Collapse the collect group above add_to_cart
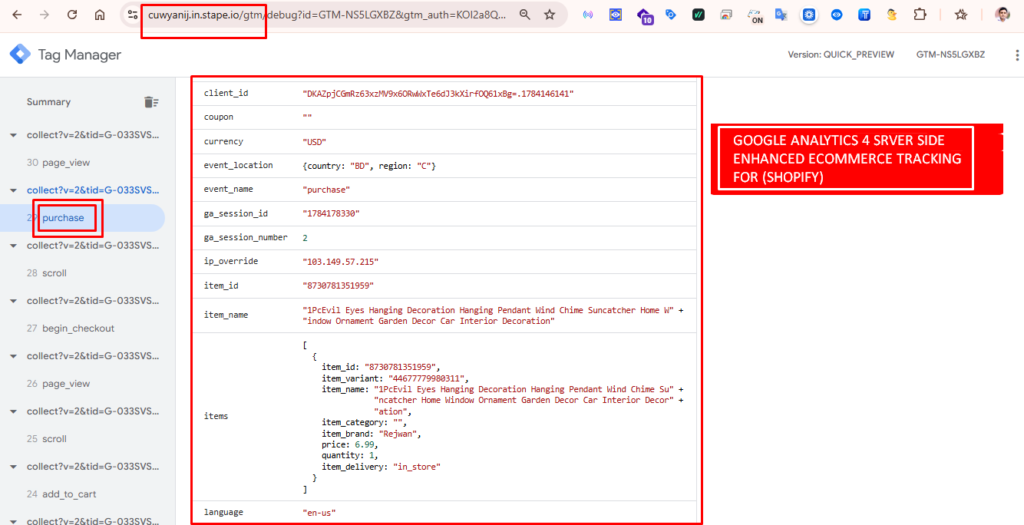 (x=13, y=466)
